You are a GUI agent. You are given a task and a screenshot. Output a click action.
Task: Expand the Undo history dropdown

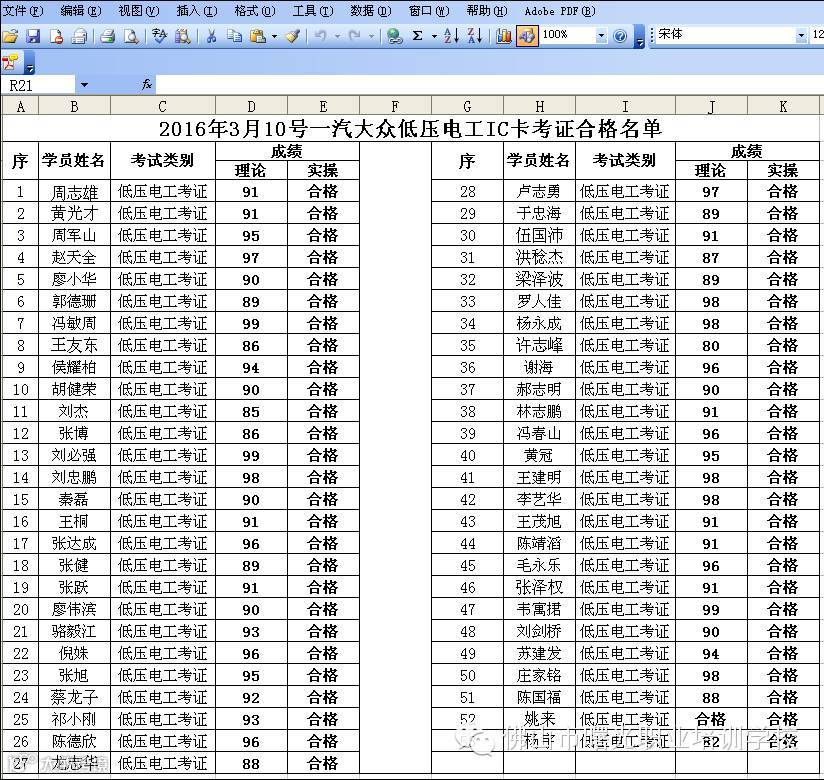tap(337, 36)
